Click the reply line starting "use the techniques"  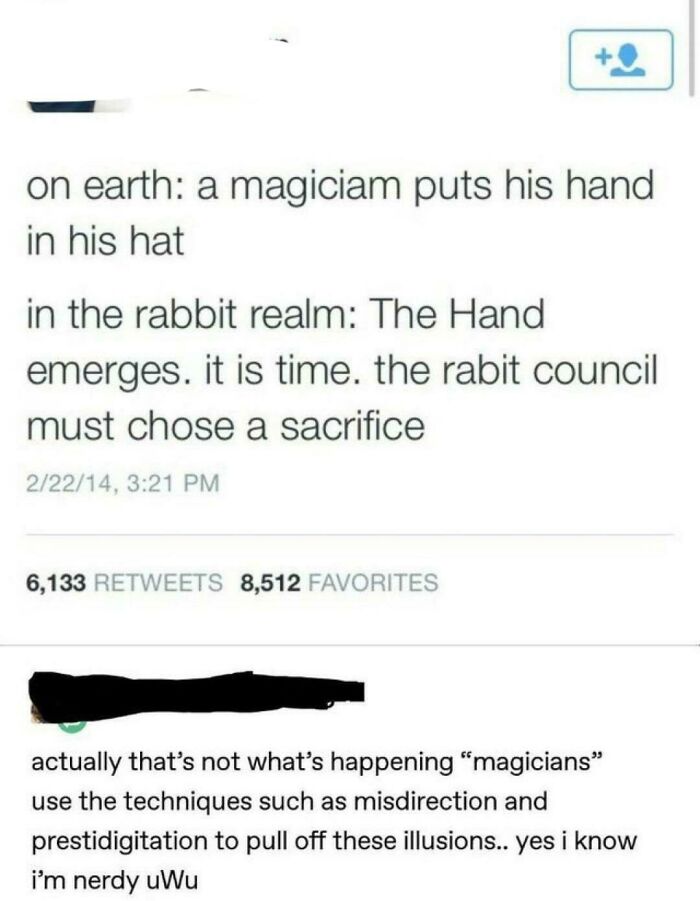289,800
